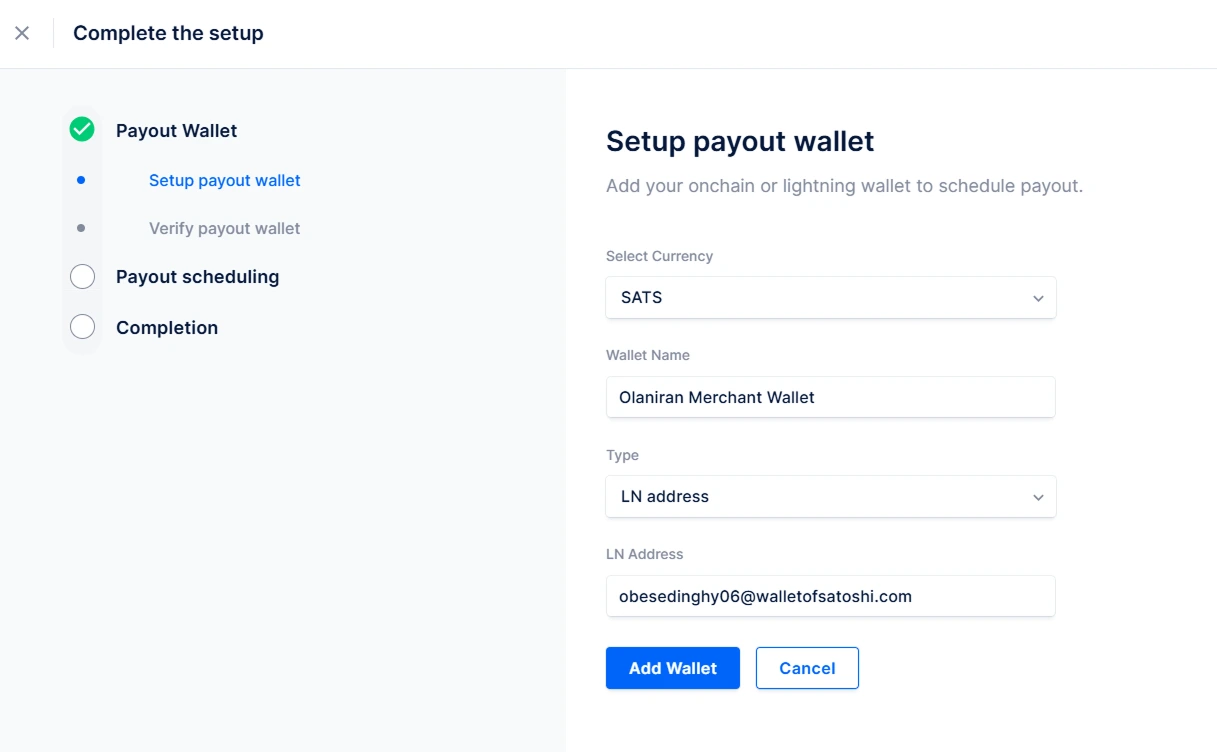Click the chevron on the Currency dropdown
The image size is (1217, 752).
pyautogui.click(x=1038, y=297)
